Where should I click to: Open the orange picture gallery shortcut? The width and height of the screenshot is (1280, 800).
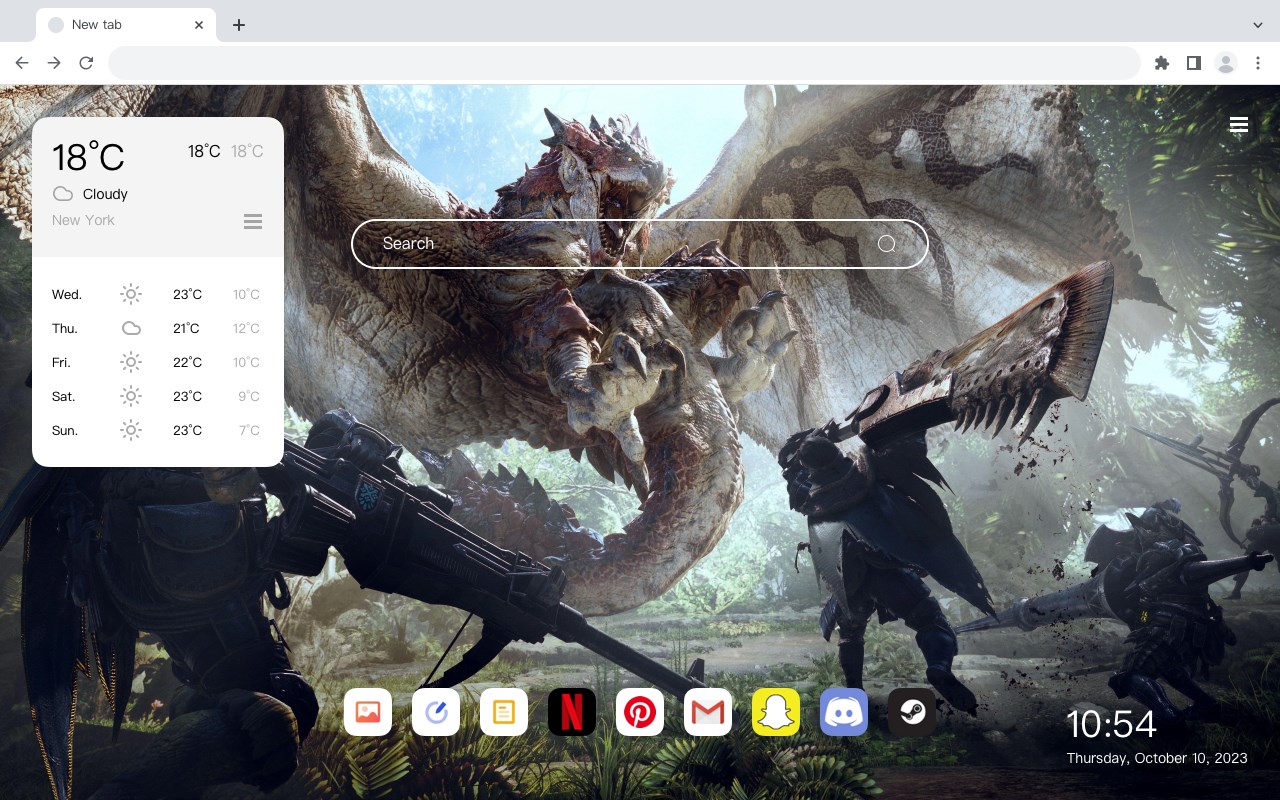click(368, 712)
